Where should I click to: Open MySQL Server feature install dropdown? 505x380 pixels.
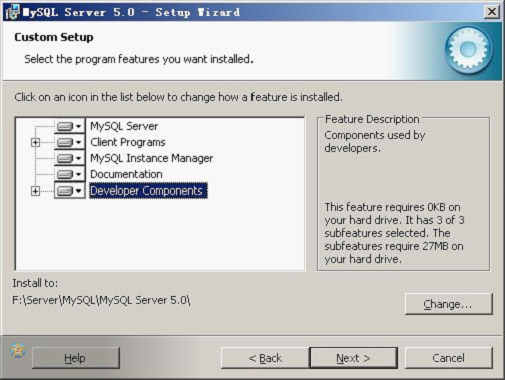coord(70,126)
